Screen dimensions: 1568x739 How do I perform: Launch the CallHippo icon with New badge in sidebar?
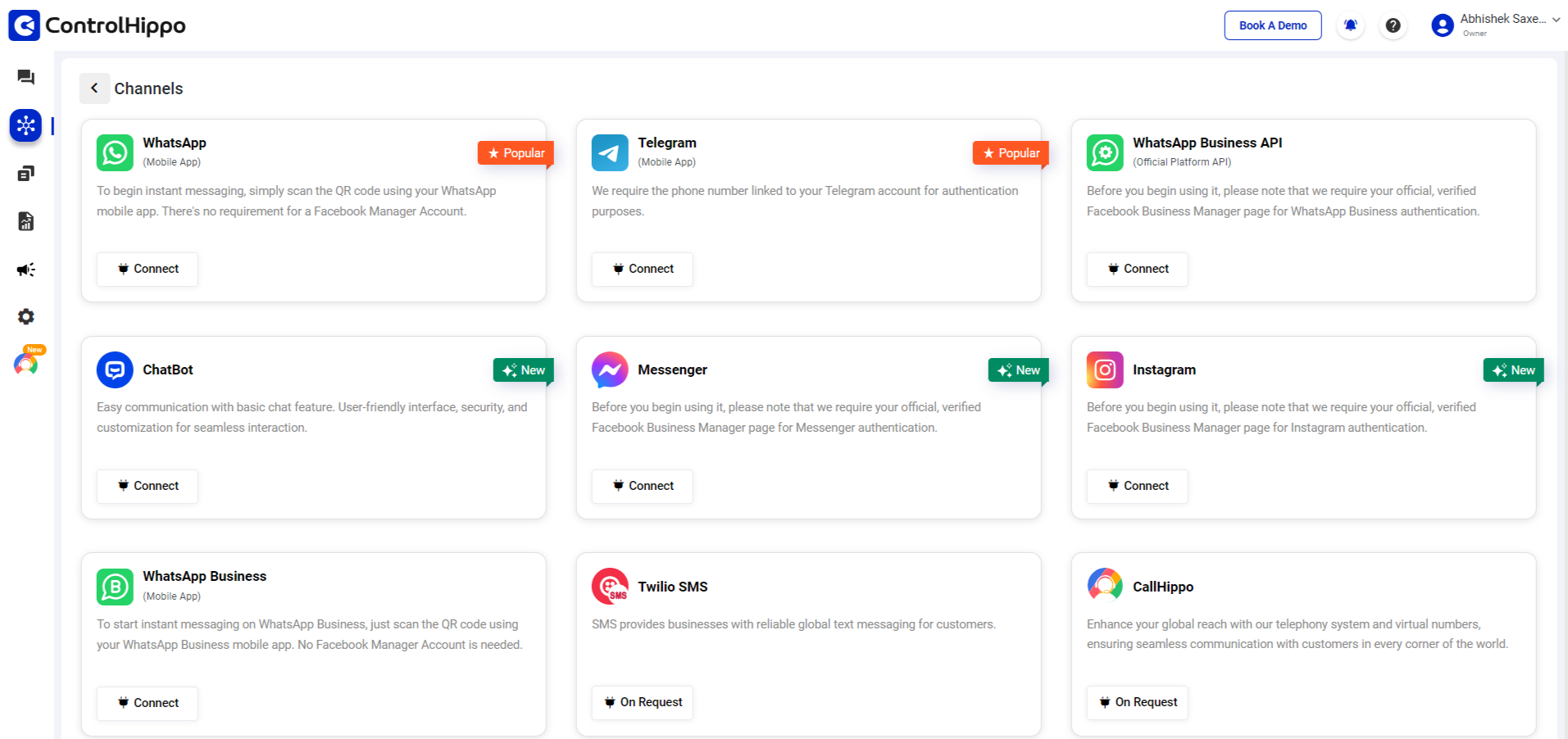[25, 364]
